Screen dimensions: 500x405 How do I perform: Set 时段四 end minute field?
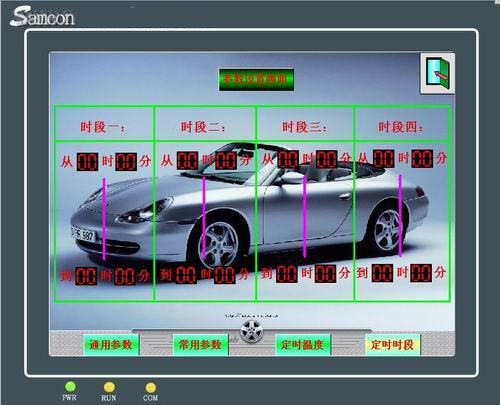point(421,273)
